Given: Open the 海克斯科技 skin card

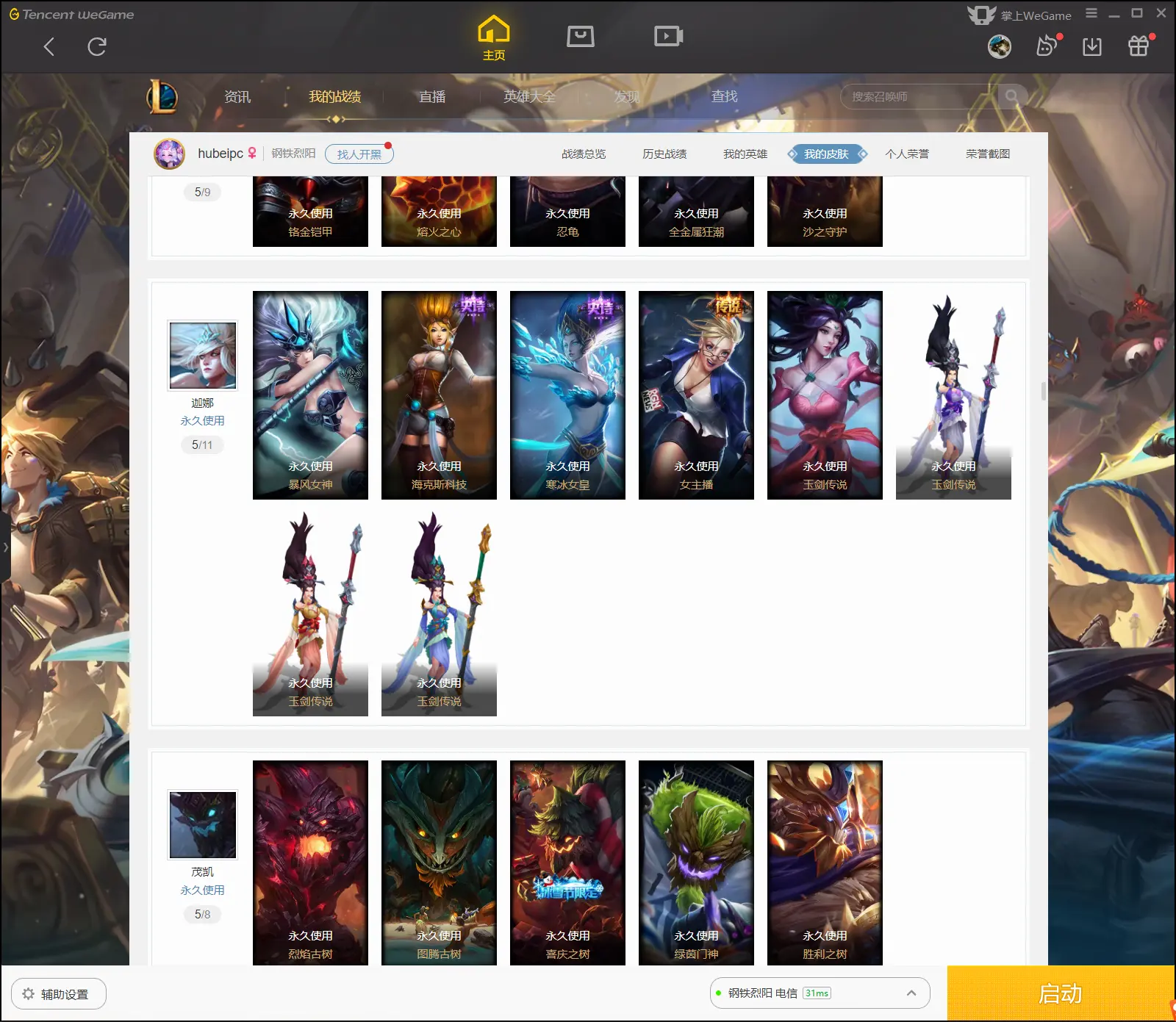Looking at the screenshot, I should click(x=439, y=395).
